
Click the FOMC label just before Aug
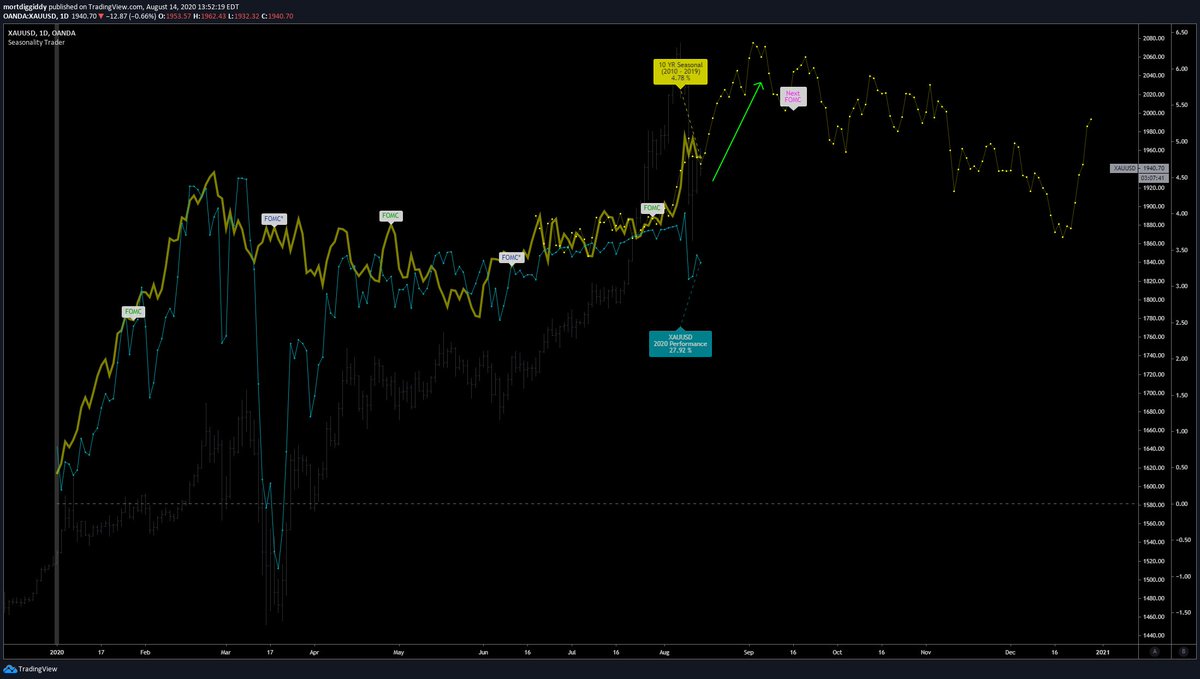pyautogui.click(x=653, y=208)
